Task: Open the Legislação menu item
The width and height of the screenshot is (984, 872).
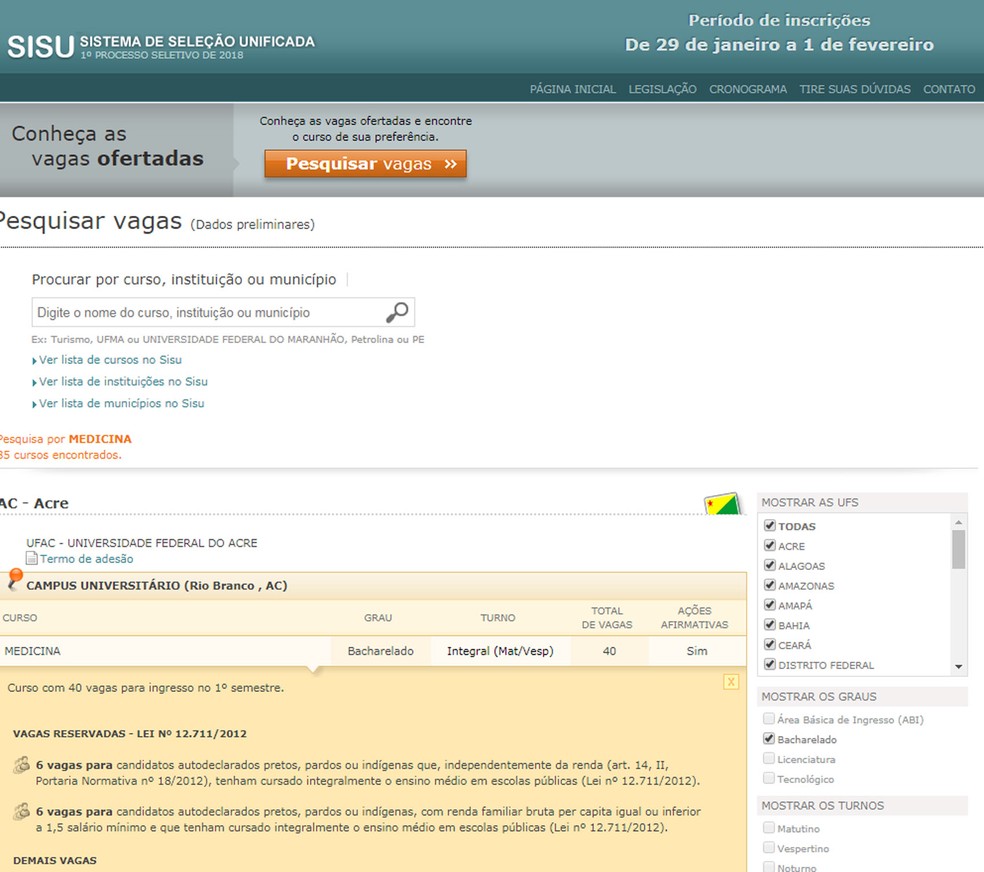Action: coord(662,89)
